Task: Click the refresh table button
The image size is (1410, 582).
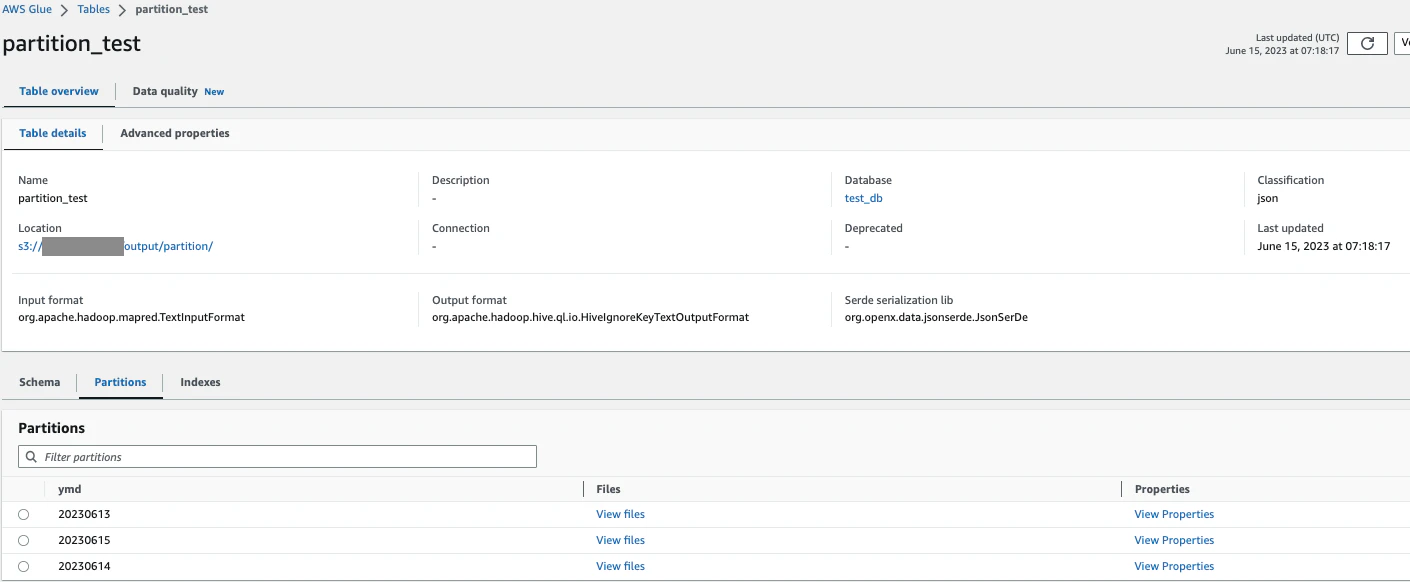Action: point(1367,43)
